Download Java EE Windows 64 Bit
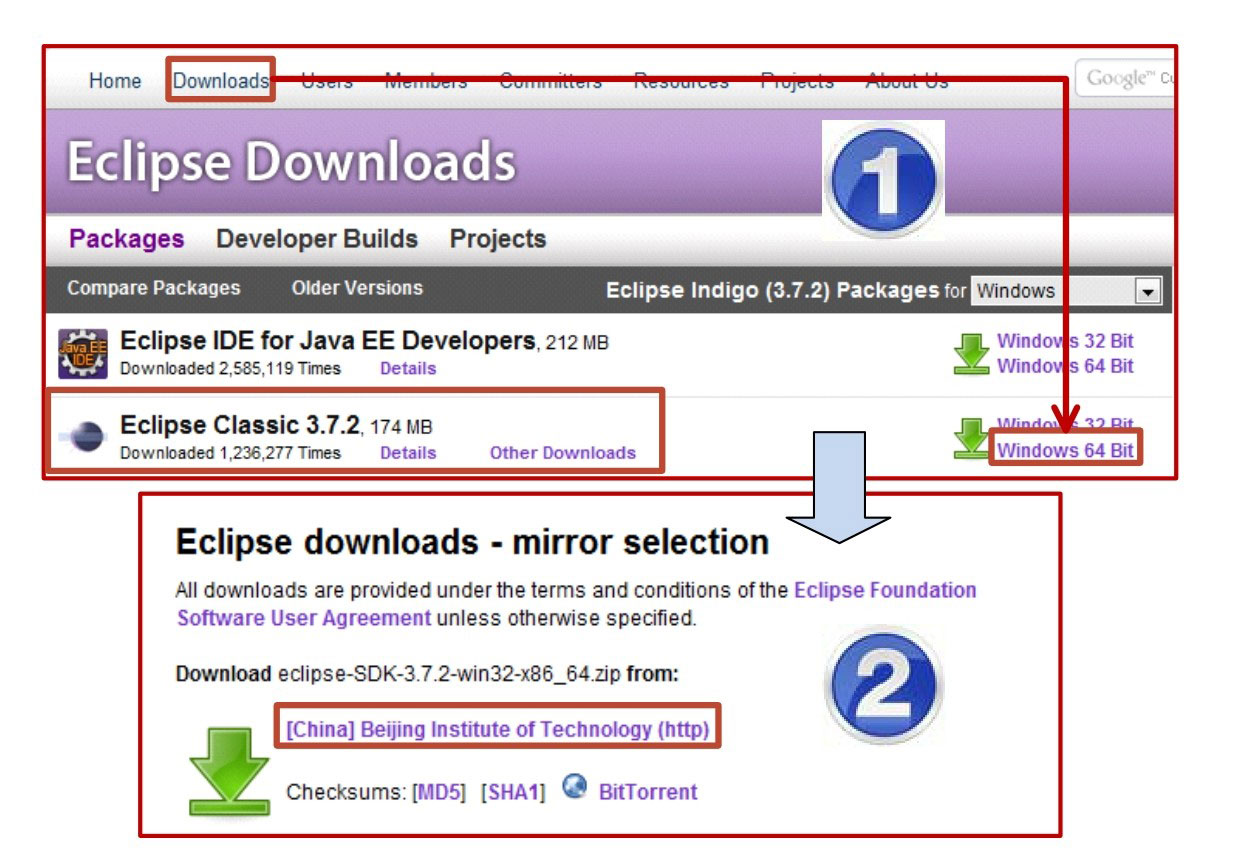This screenshot has width=1240, height=850. [1065, 366]
